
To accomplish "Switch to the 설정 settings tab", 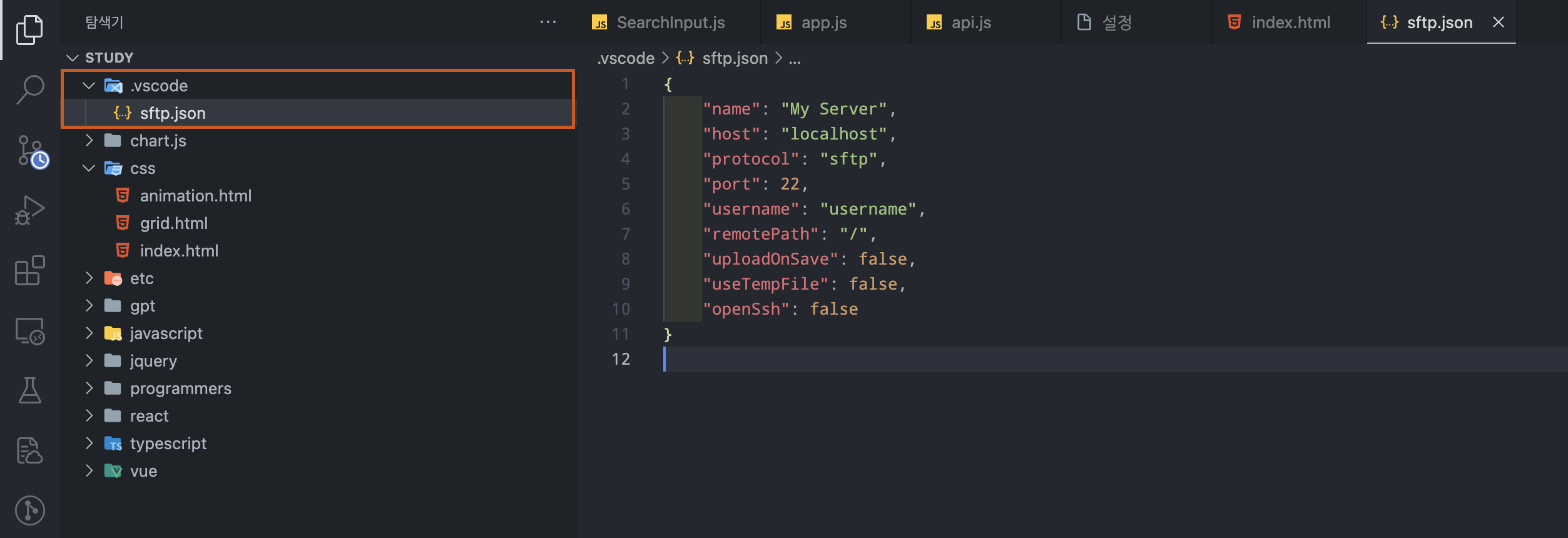I will (x=1136, y=23).
